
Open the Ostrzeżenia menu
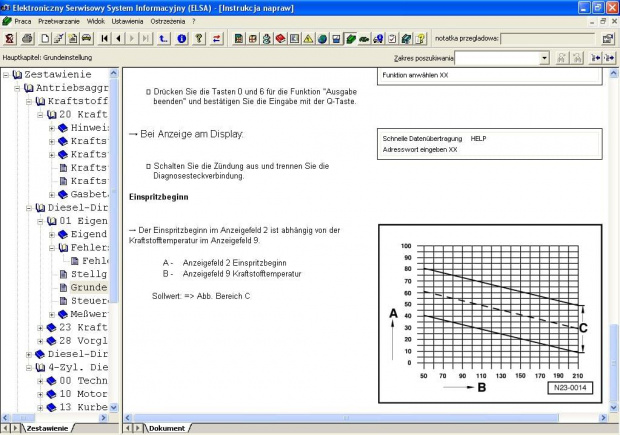[x=168, y=21]
